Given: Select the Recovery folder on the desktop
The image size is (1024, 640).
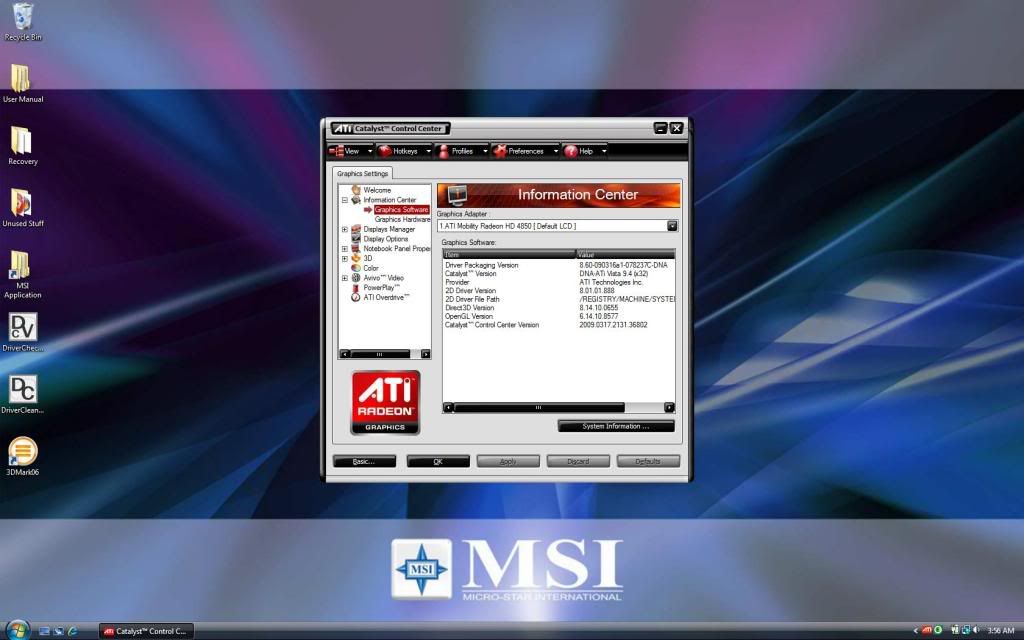Looking at the screenshot, I should [23, 146].
